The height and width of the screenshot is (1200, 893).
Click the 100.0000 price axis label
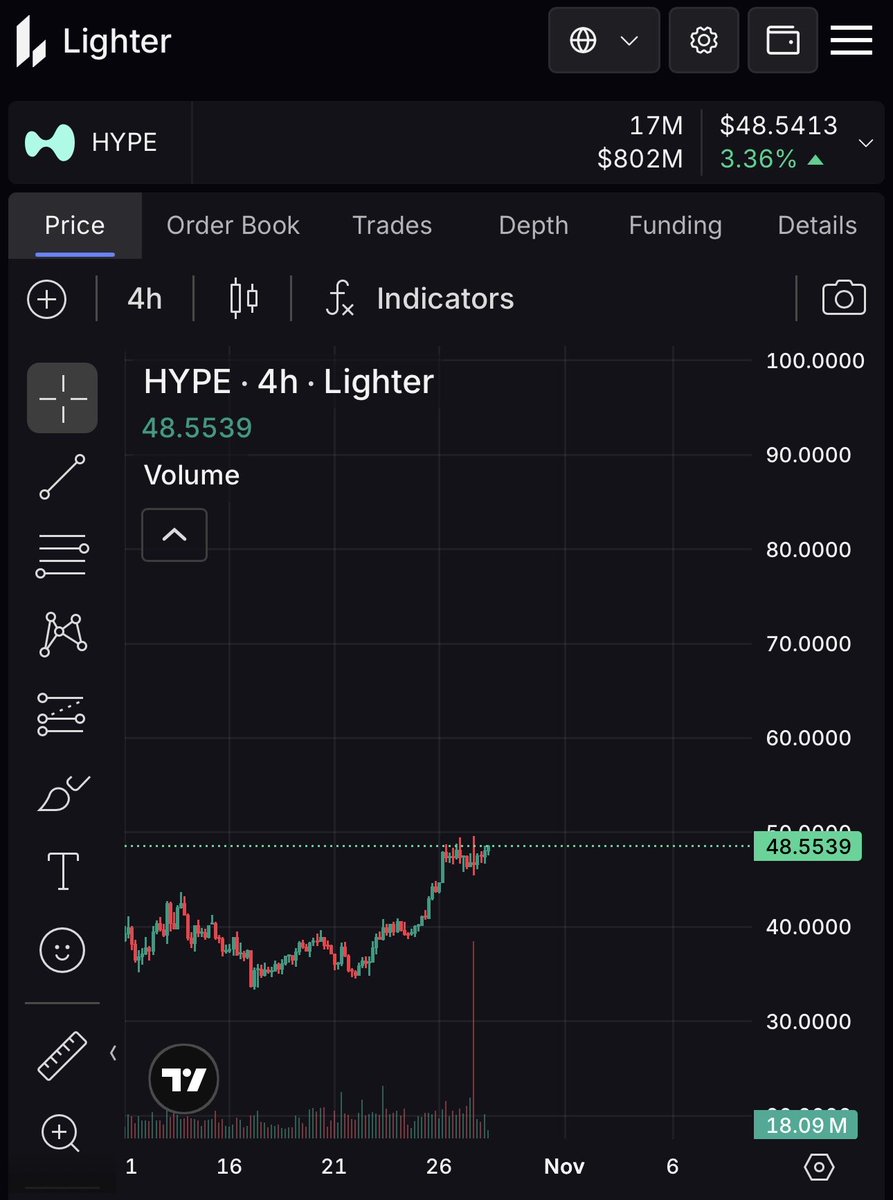815,361
